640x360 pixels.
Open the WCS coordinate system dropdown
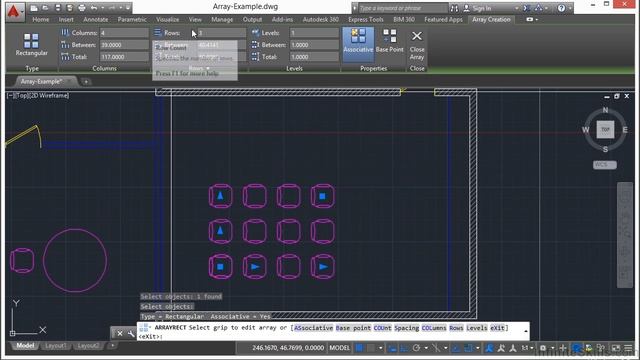tap(604, 165)
